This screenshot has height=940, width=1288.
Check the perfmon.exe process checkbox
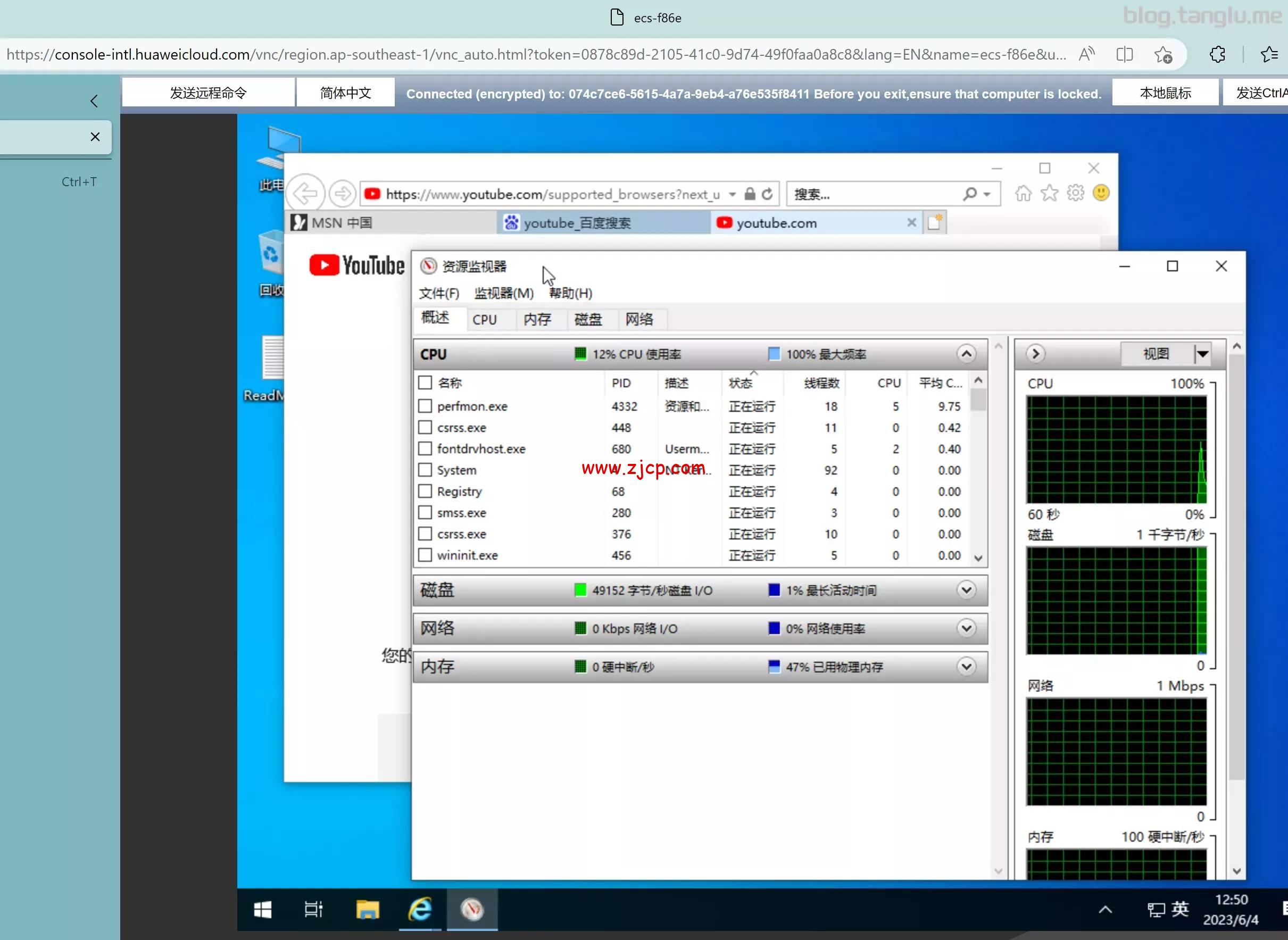[425, 406]
